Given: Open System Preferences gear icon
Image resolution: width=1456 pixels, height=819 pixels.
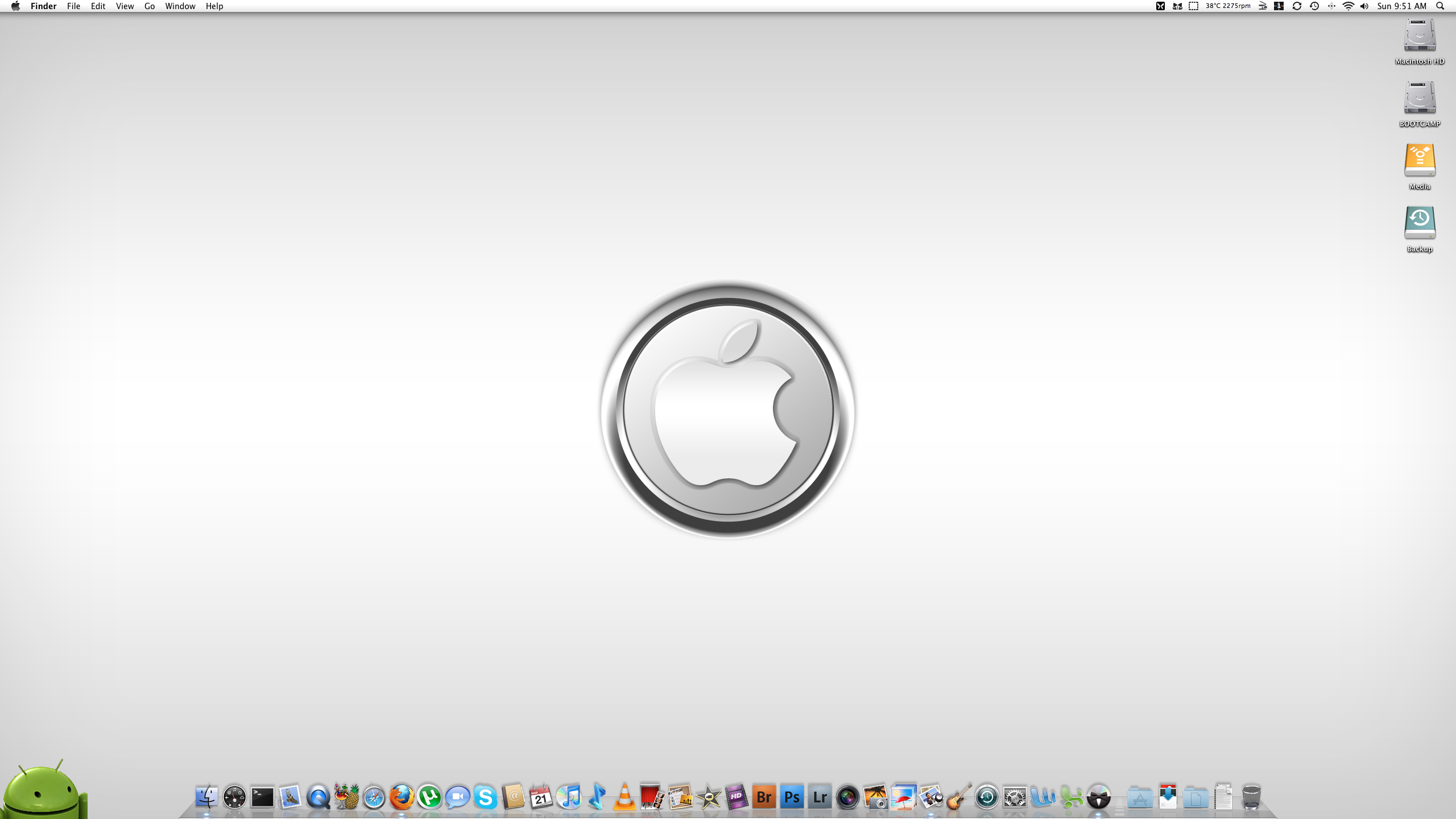Looking at the screenshot, I should pos(1015,797).
